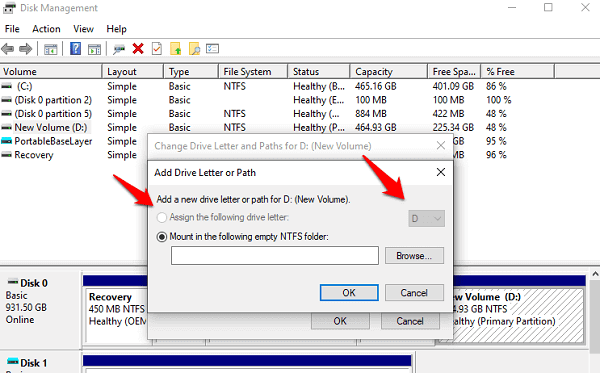600x373 pixels.
Task: Toggle the Show/Hide Action Pane toolbar icon
Action: (x=94, y=49)
